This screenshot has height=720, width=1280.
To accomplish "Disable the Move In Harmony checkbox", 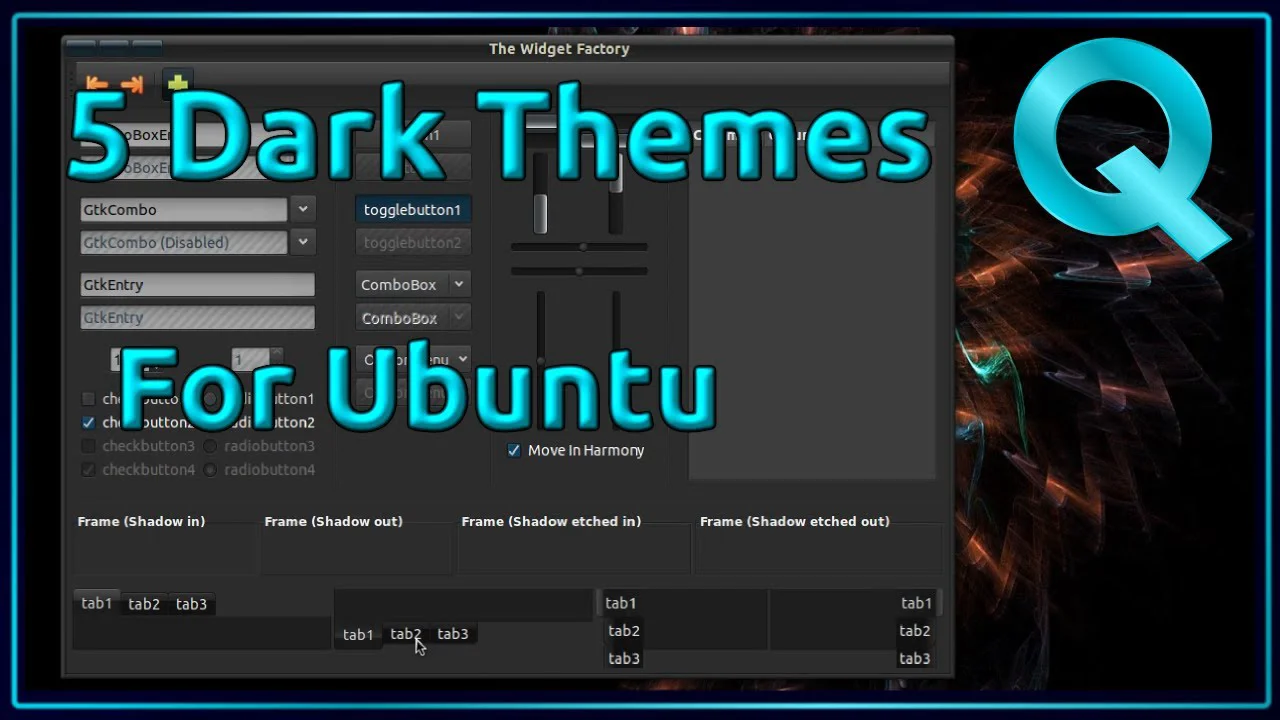I will [x=514, y=451].
